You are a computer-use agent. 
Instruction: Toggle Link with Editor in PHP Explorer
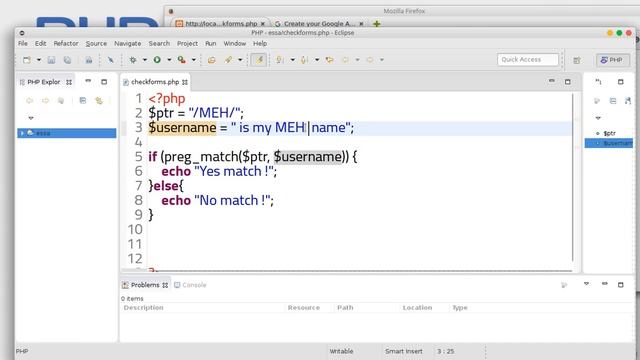[x=99, y=100]
